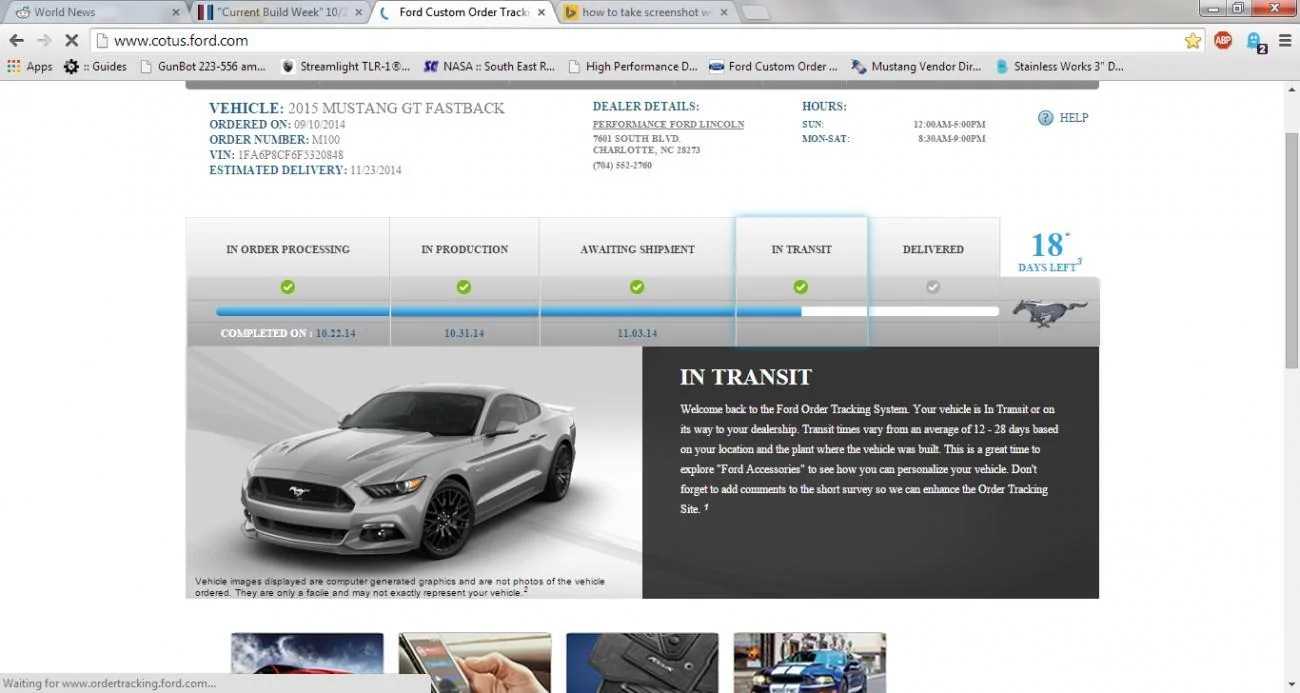Viewport: 1300px width, 693px height.
Task: Switch to the how to take screenshot tab
Action: 646,12
